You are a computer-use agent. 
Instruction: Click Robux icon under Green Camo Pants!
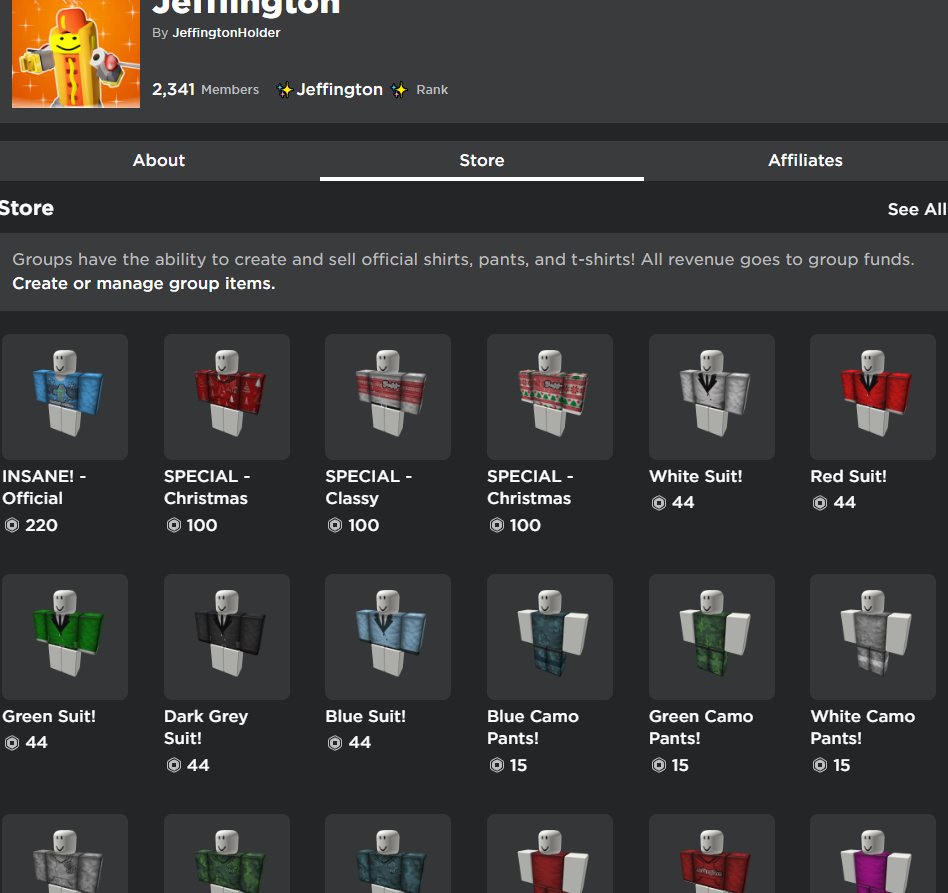659,765
